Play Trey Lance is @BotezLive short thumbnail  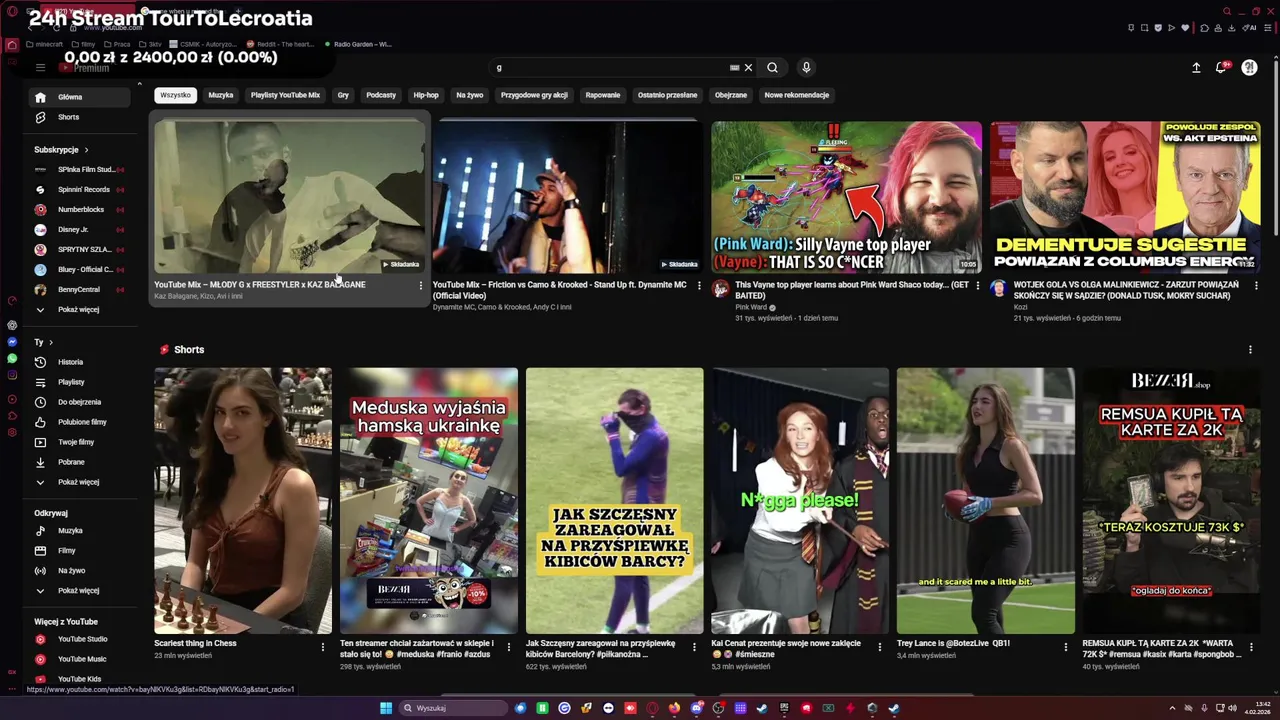(x=985, y=500)
